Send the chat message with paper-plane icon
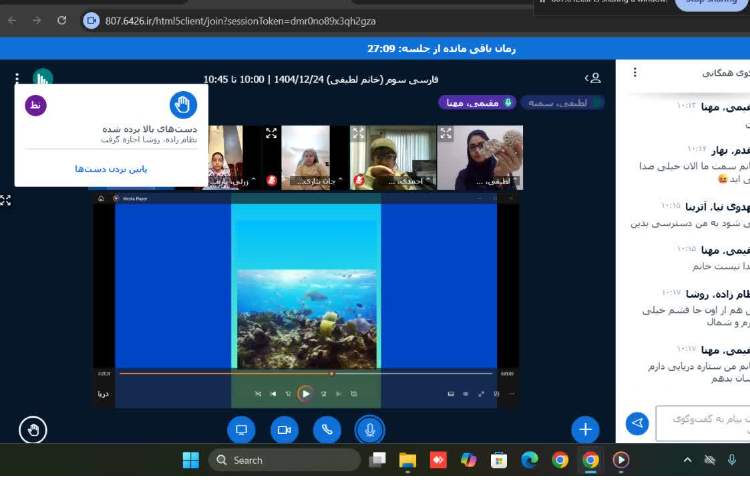The image size is (750, 480). point(638,423)
